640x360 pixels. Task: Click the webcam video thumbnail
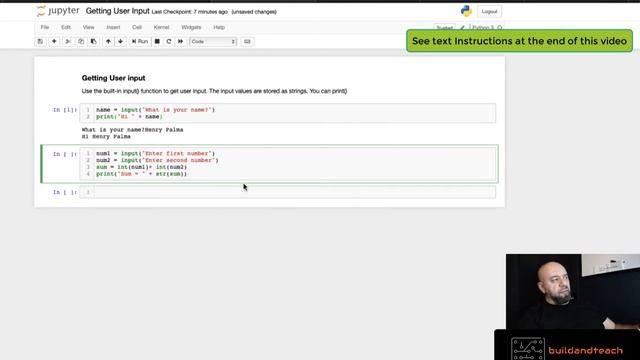click(573, 291)
